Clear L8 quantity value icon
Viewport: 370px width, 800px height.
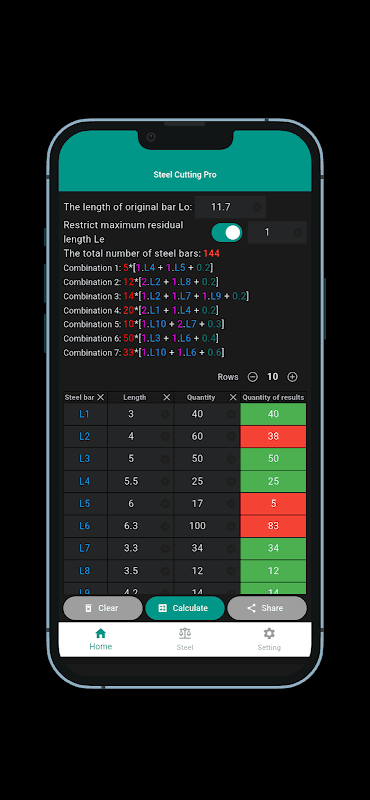tap(231, 570)
